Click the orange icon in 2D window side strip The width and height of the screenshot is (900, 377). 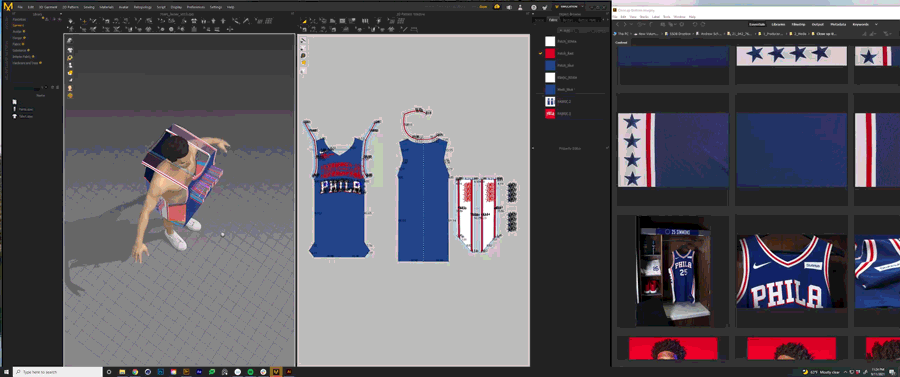(303, 63)
